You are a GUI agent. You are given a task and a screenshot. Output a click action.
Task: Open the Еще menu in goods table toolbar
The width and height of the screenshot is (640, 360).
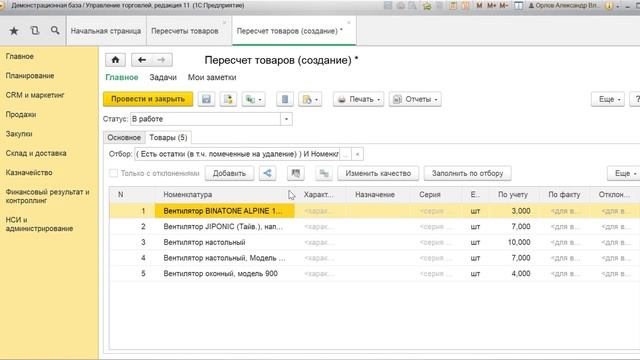[x=624, y=173]
